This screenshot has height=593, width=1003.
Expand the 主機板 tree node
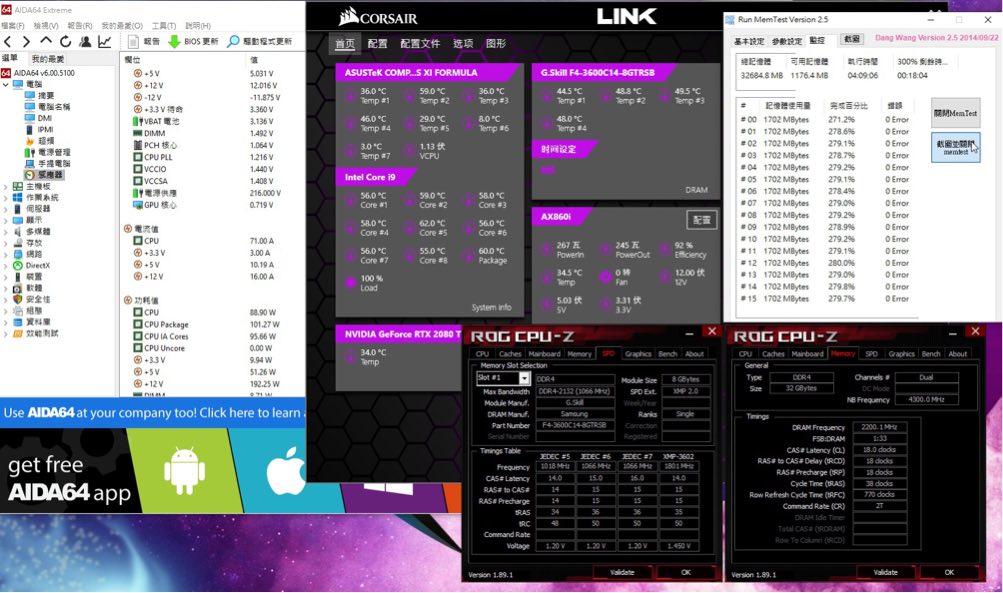pyautogui.click(x=6, y=187)
